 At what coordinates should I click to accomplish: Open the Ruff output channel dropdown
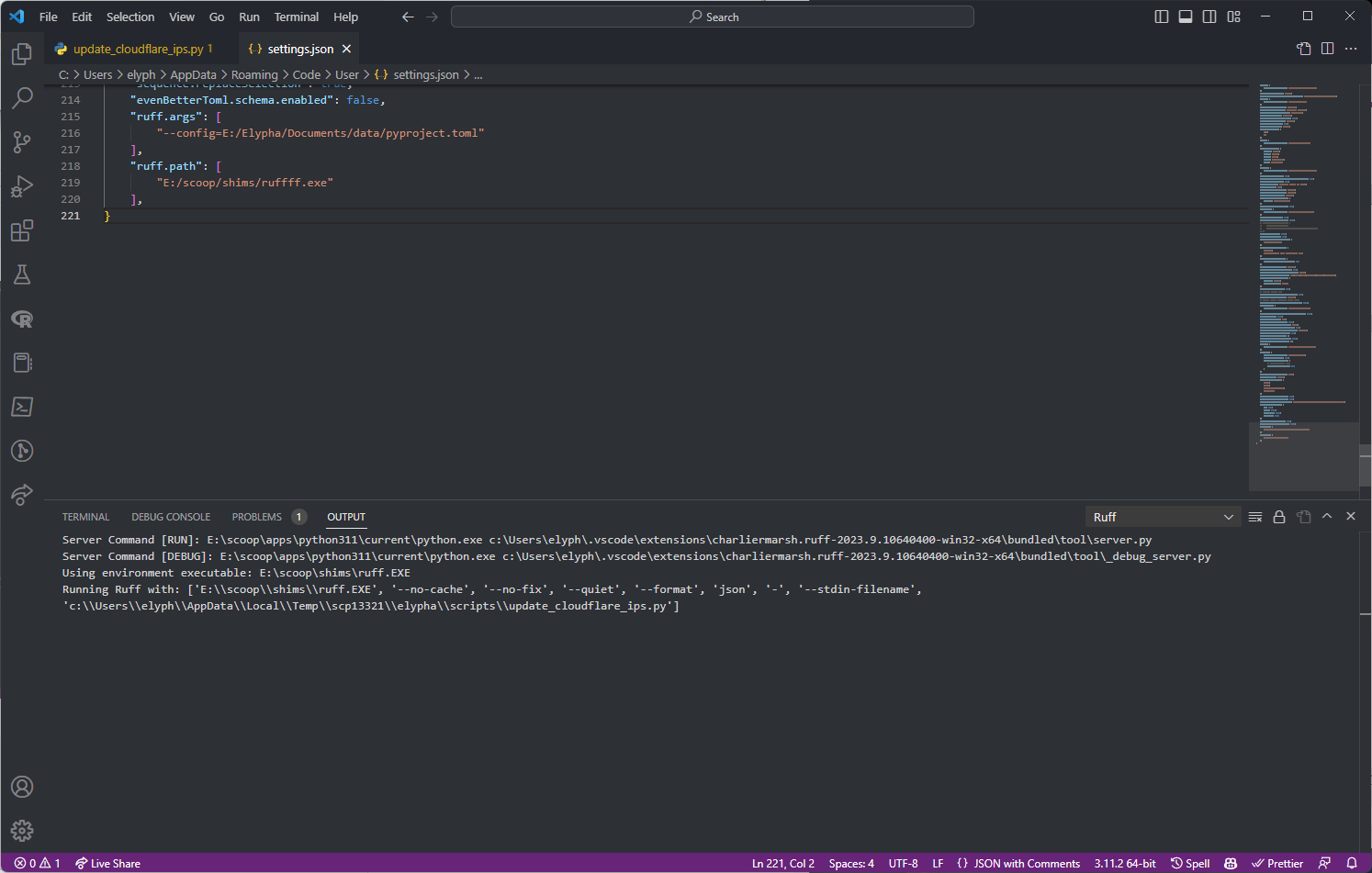coord(1163,516)
